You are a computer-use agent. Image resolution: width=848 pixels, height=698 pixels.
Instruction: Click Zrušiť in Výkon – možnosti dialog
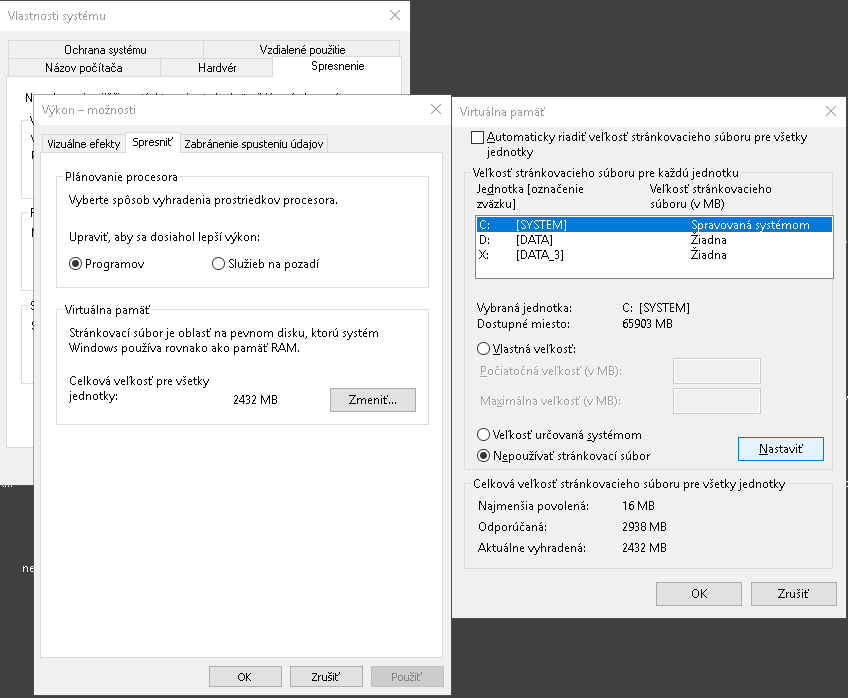326,677
